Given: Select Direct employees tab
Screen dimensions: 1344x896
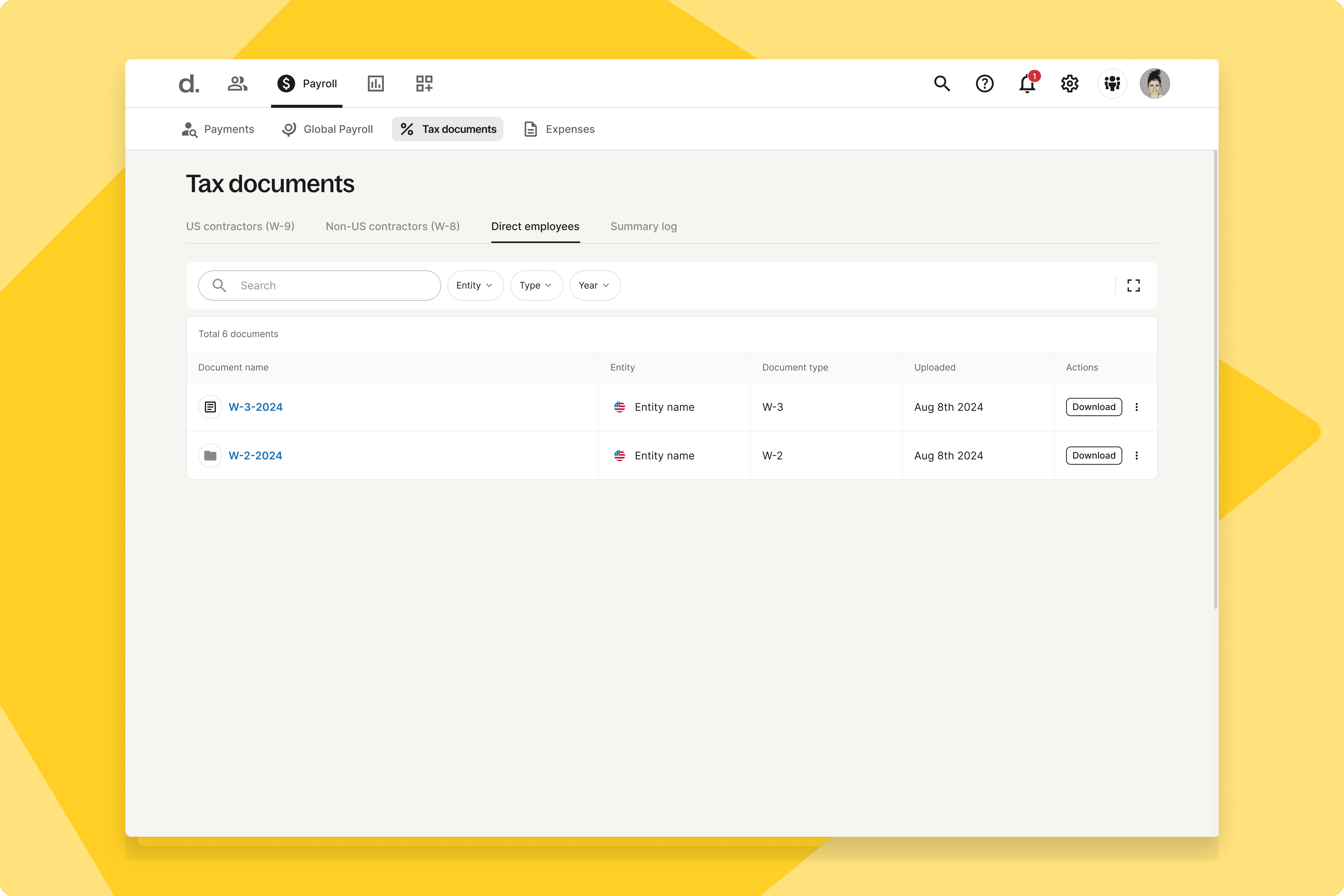Looking at the screenshot, I should click(535, 226).
